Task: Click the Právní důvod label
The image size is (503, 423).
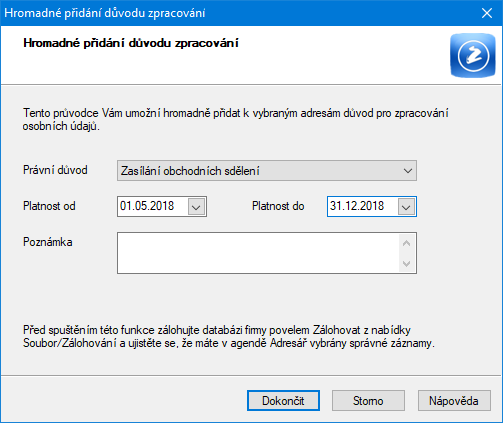Action: [x=55, y=170]
